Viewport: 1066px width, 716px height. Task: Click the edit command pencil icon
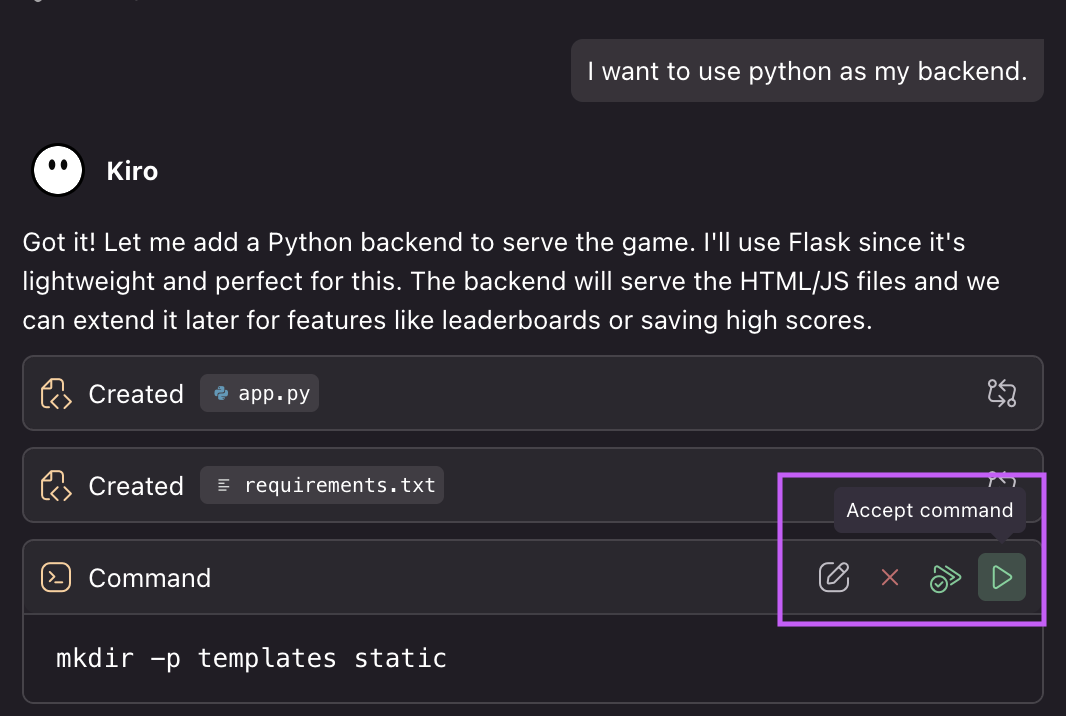coord(834,577)
